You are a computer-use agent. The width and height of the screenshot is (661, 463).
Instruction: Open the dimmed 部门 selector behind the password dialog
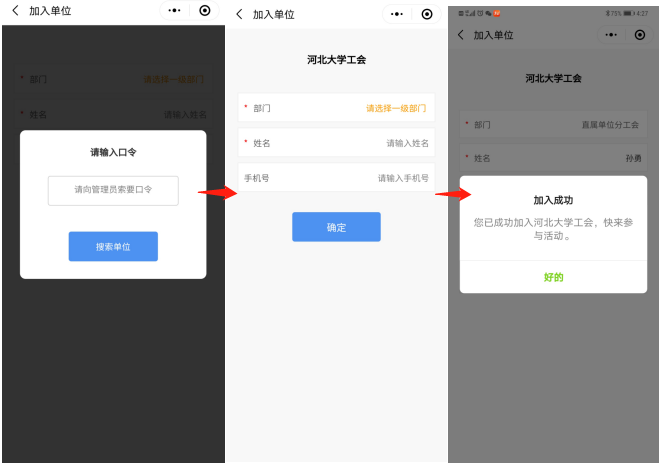tap(174, 79)
